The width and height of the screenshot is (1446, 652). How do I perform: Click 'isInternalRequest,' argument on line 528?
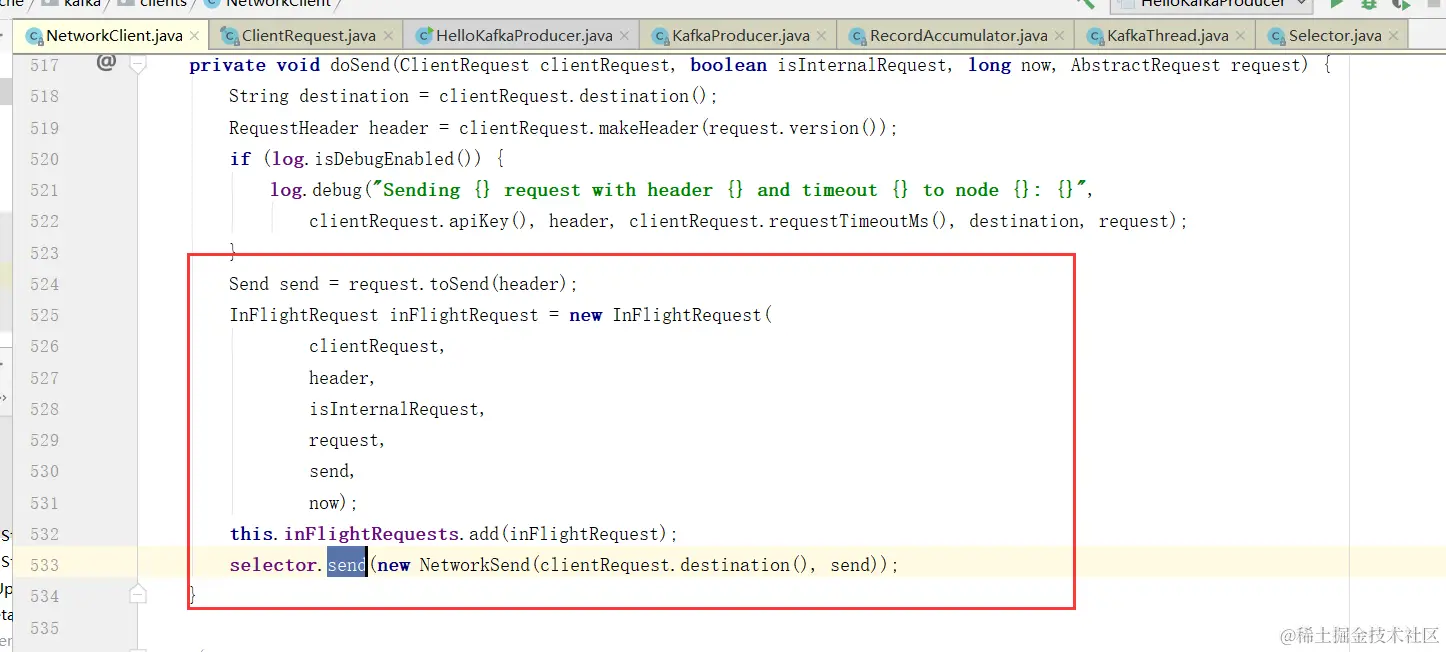pyautogui.click(x=397, y=409)
